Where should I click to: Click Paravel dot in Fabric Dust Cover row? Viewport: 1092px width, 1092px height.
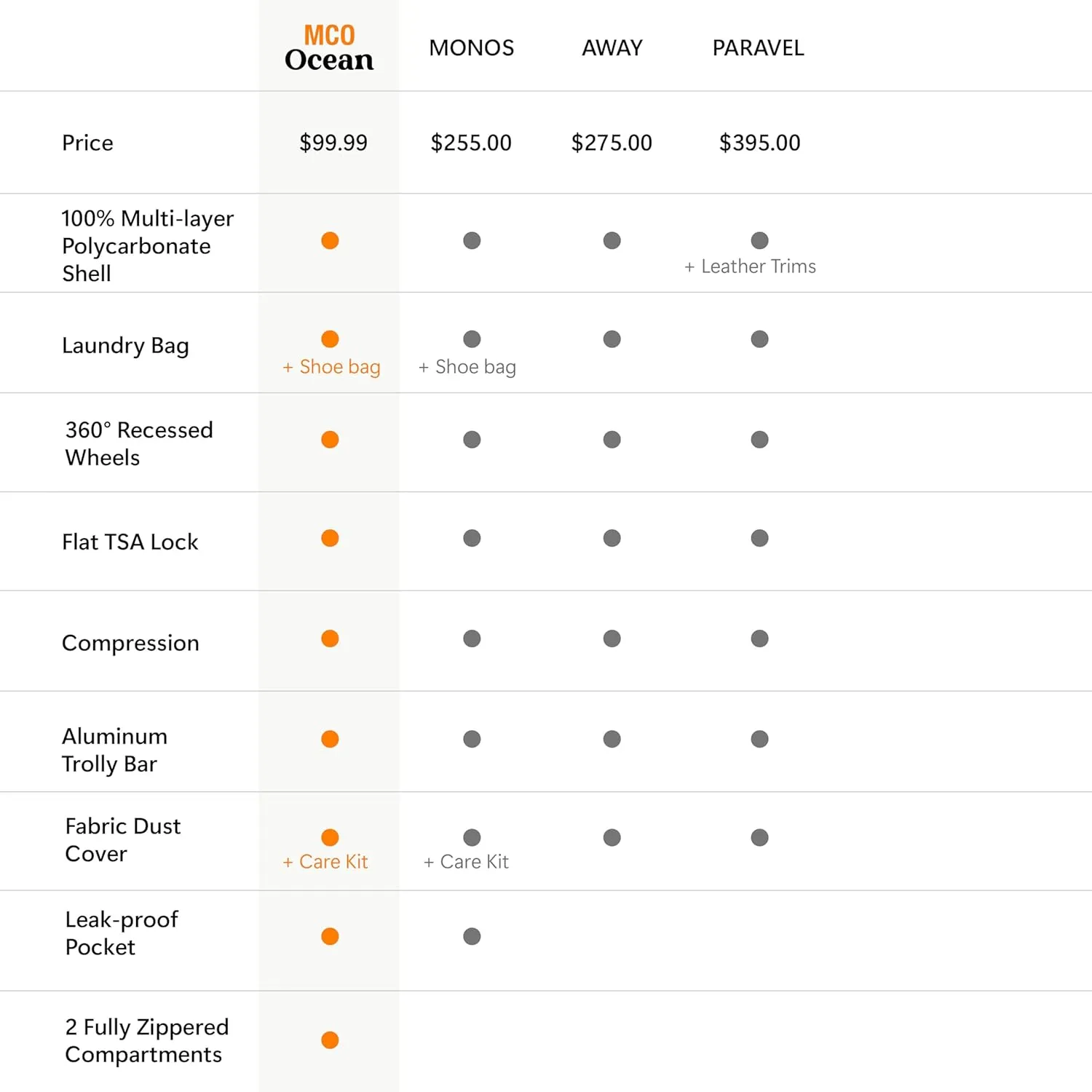coord(759,837)
